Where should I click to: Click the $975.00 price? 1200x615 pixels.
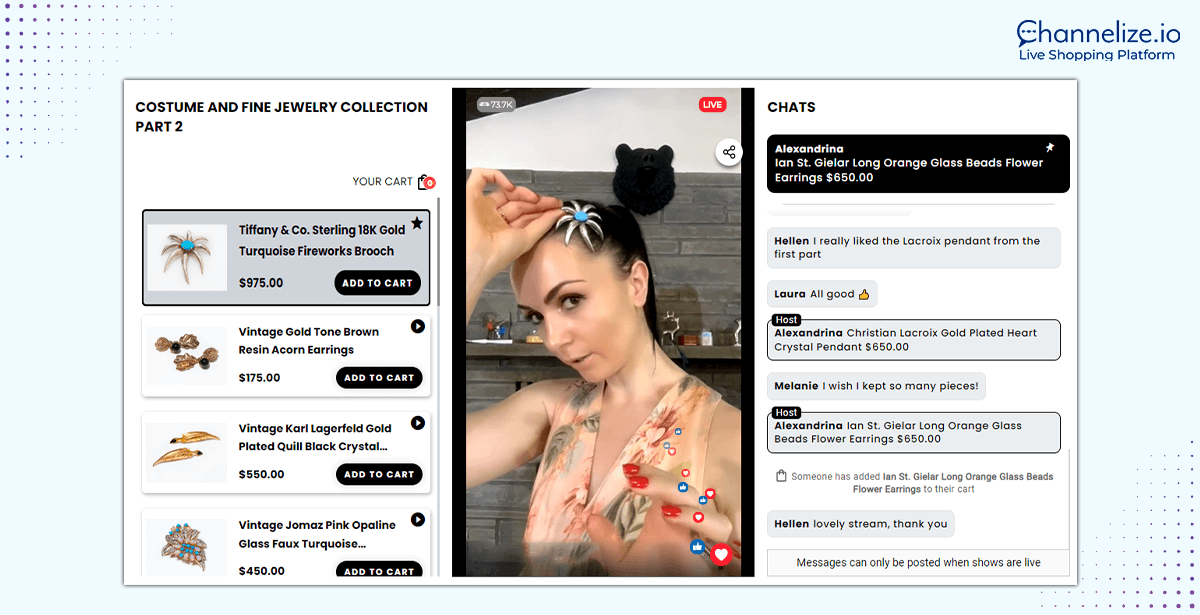point(261,283)
